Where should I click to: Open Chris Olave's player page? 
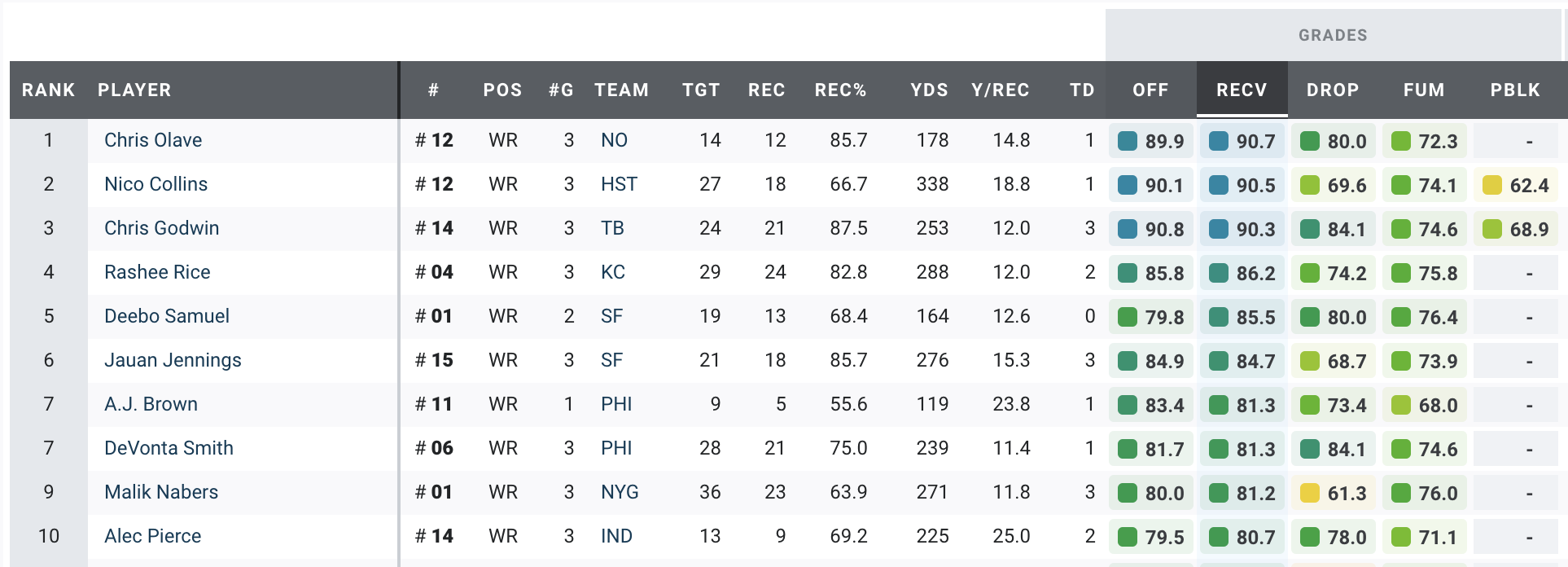click(153, 140)
